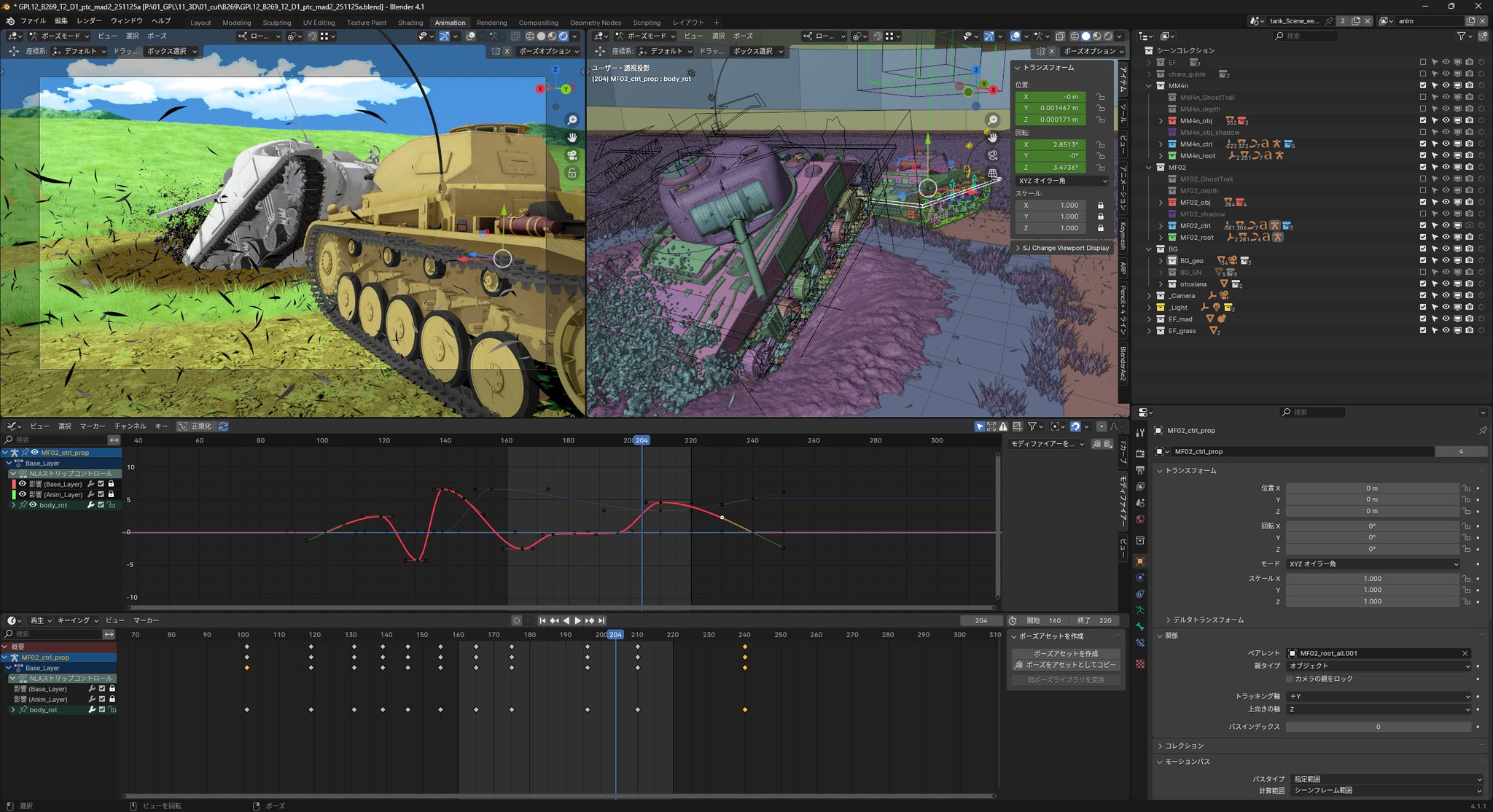
Task: Expand the BG_geo collection in outliner
Action: pyautogui.click(x=1161, y=261)
